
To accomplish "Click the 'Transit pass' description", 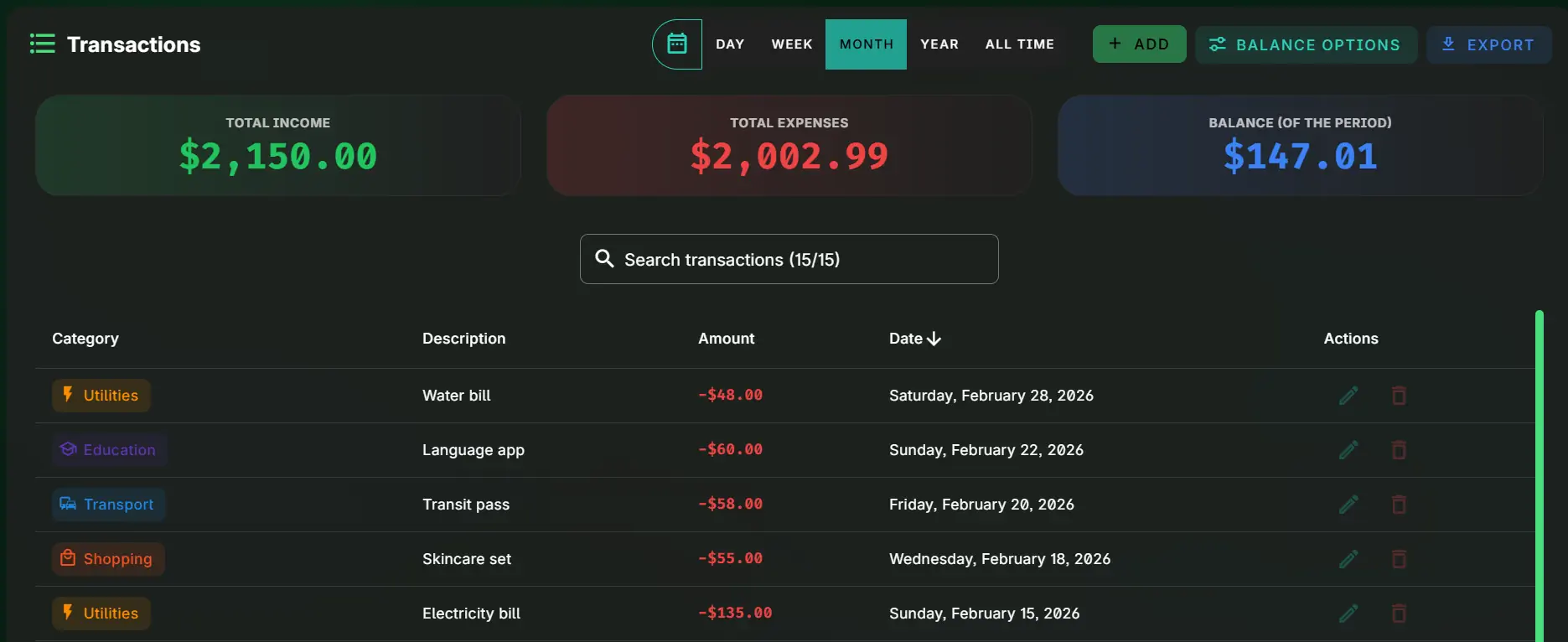I will point(466,505).
